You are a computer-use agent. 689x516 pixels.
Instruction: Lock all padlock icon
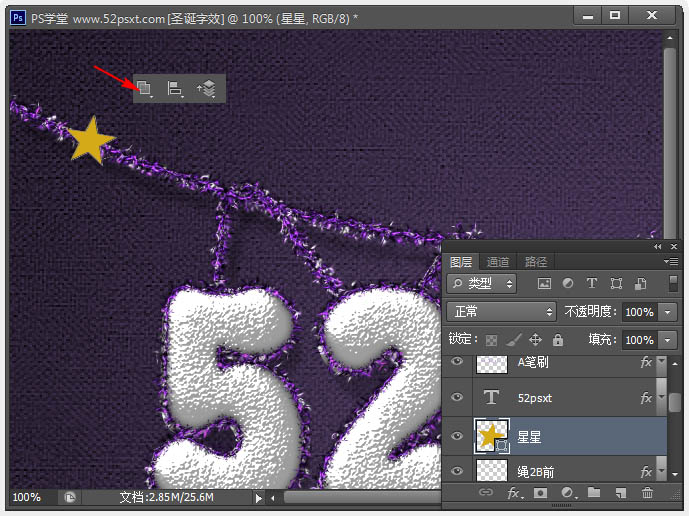[x=558, y=339]
